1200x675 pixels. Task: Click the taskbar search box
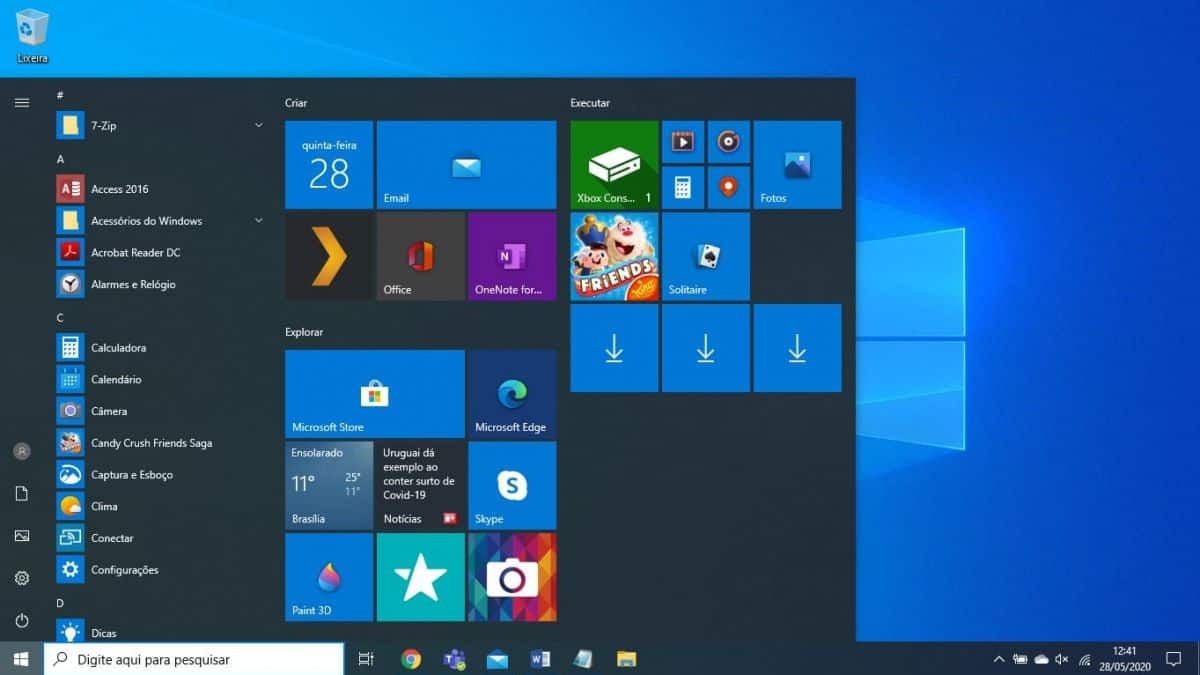(194, 659)
